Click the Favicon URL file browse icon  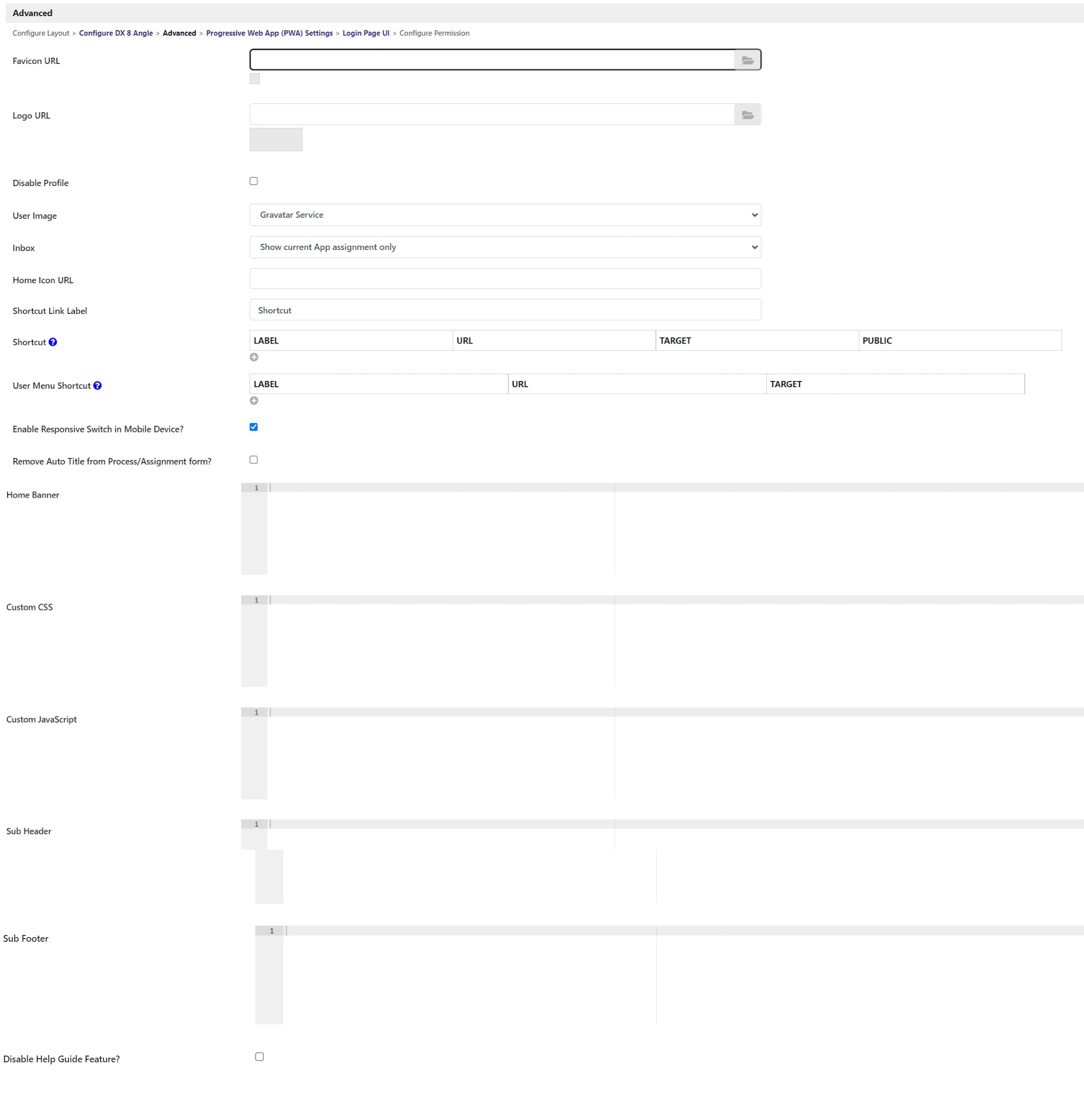coord(747,60)
